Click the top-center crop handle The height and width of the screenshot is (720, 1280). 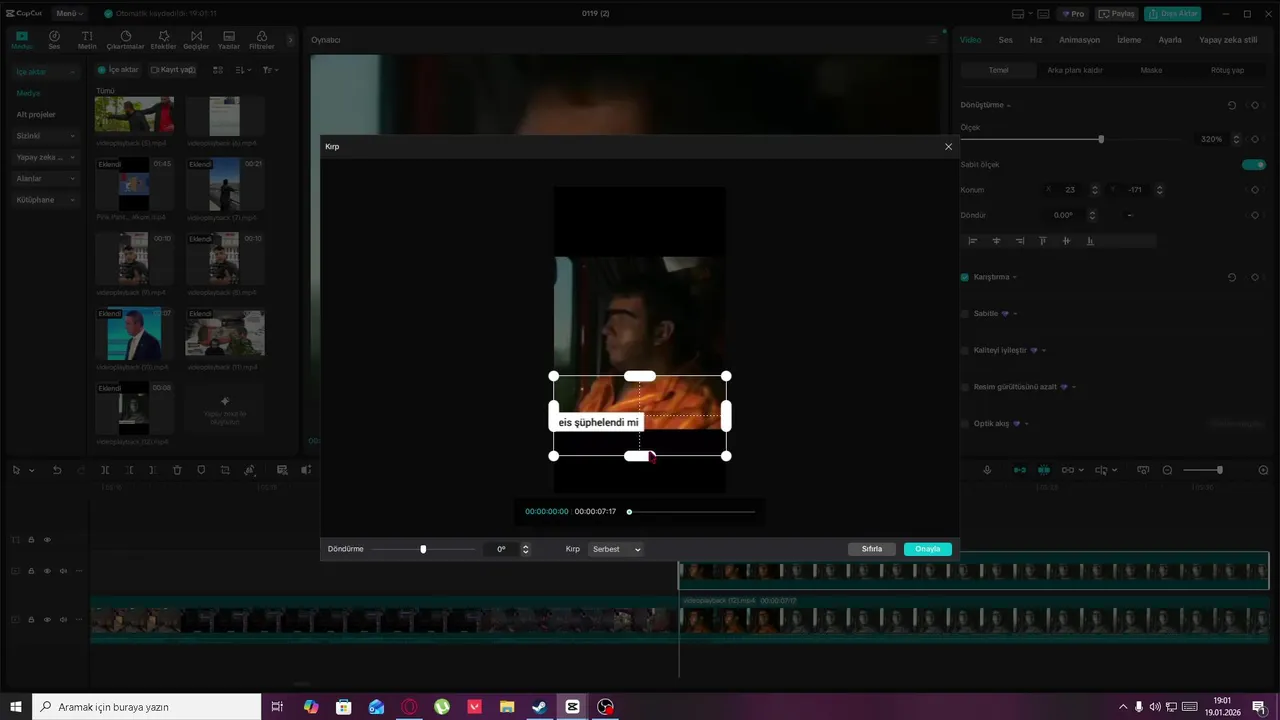(640, 376)
